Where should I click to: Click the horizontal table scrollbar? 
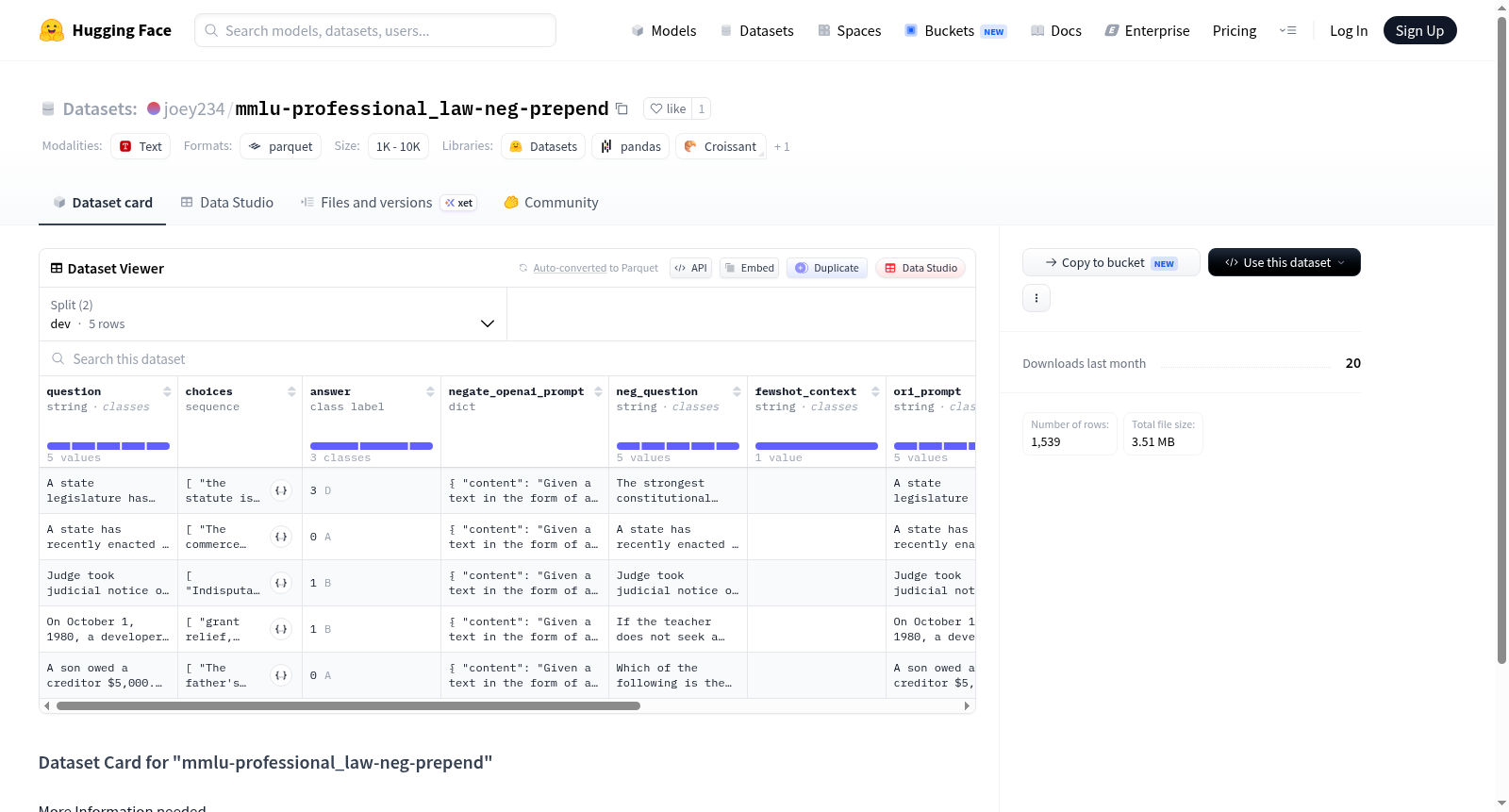pyautogui.click(x=348, y=705)
